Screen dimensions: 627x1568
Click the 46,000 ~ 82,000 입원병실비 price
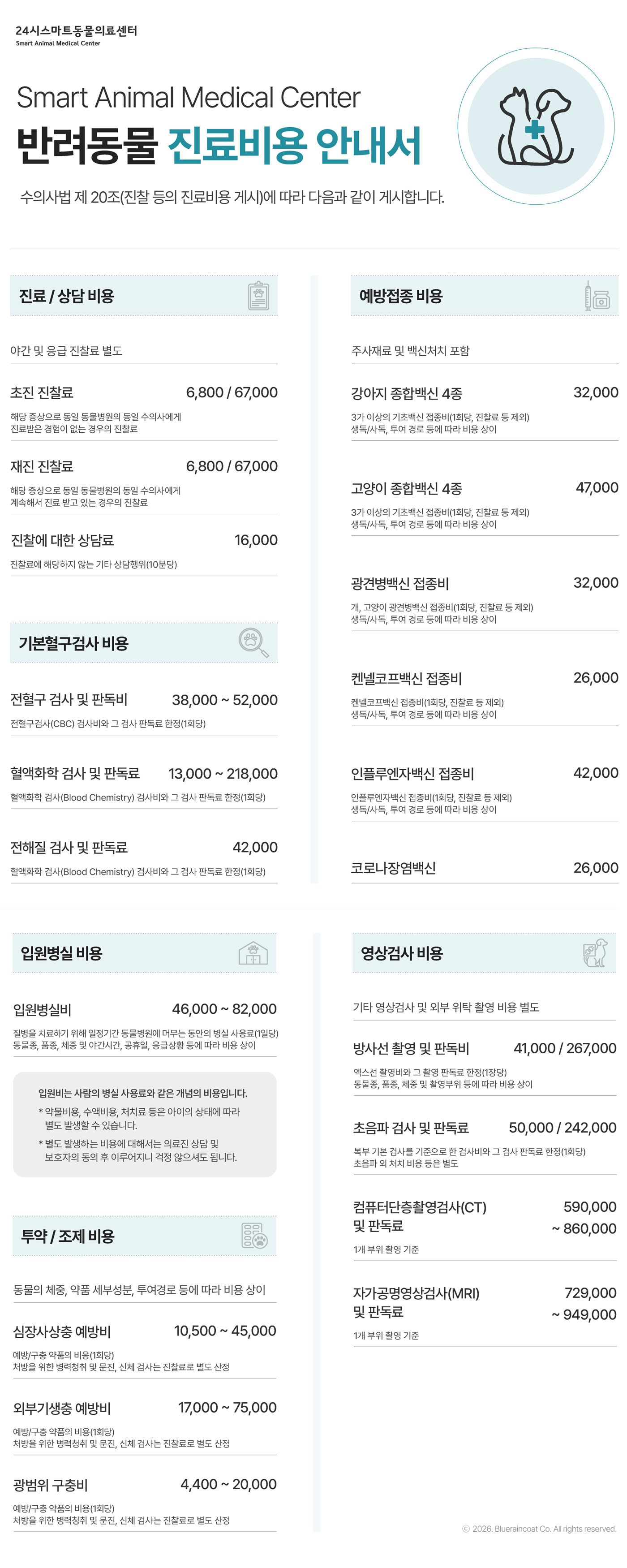click(x=224, y=1008)
